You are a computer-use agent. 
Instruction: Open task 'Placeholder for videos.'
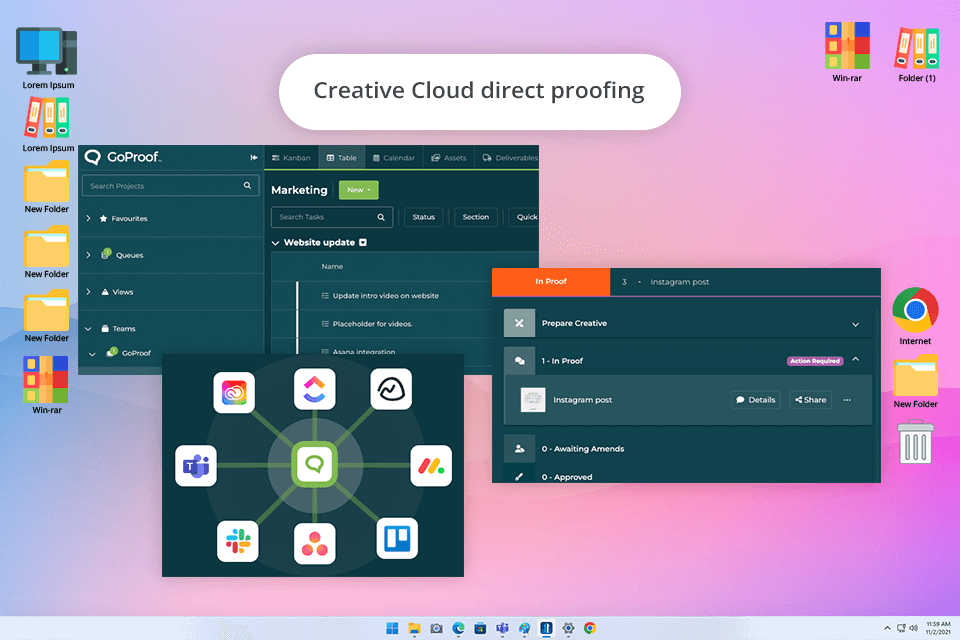[372, 323]
